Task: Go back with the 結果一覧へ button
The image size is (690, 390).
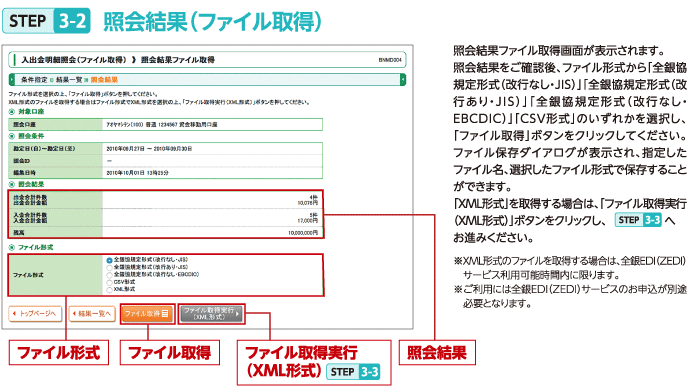Action: pos(92,314)
